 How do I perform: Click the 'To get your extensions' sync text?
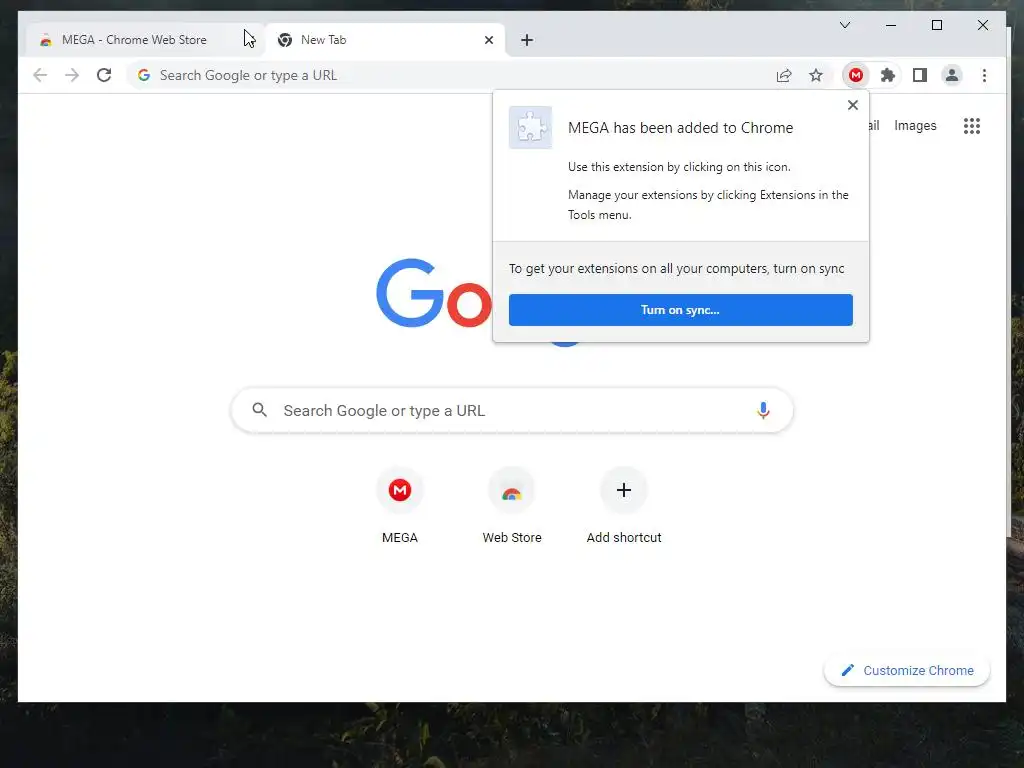tap(677, 268)
